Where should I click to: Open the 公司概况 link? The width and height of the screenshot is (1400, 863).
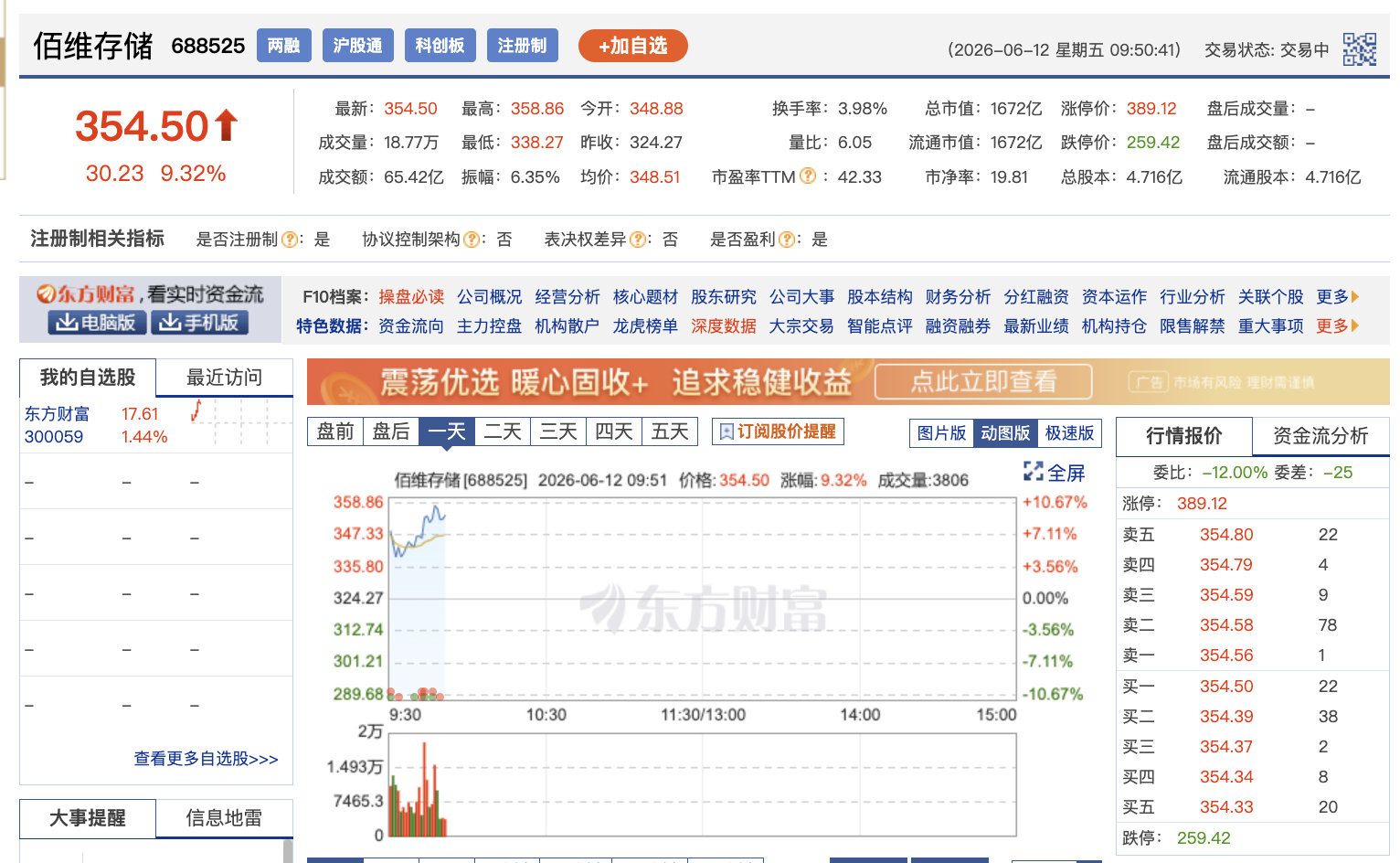tap(490, 297)
